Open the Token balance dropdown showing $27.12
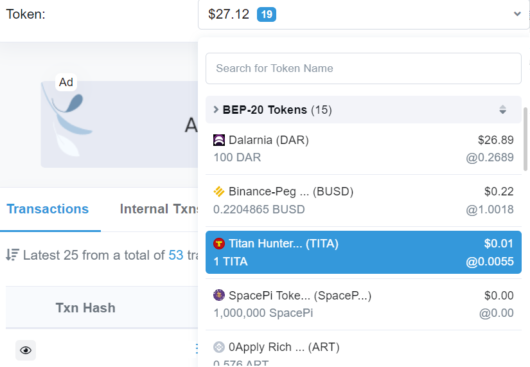 pos(363,14)
